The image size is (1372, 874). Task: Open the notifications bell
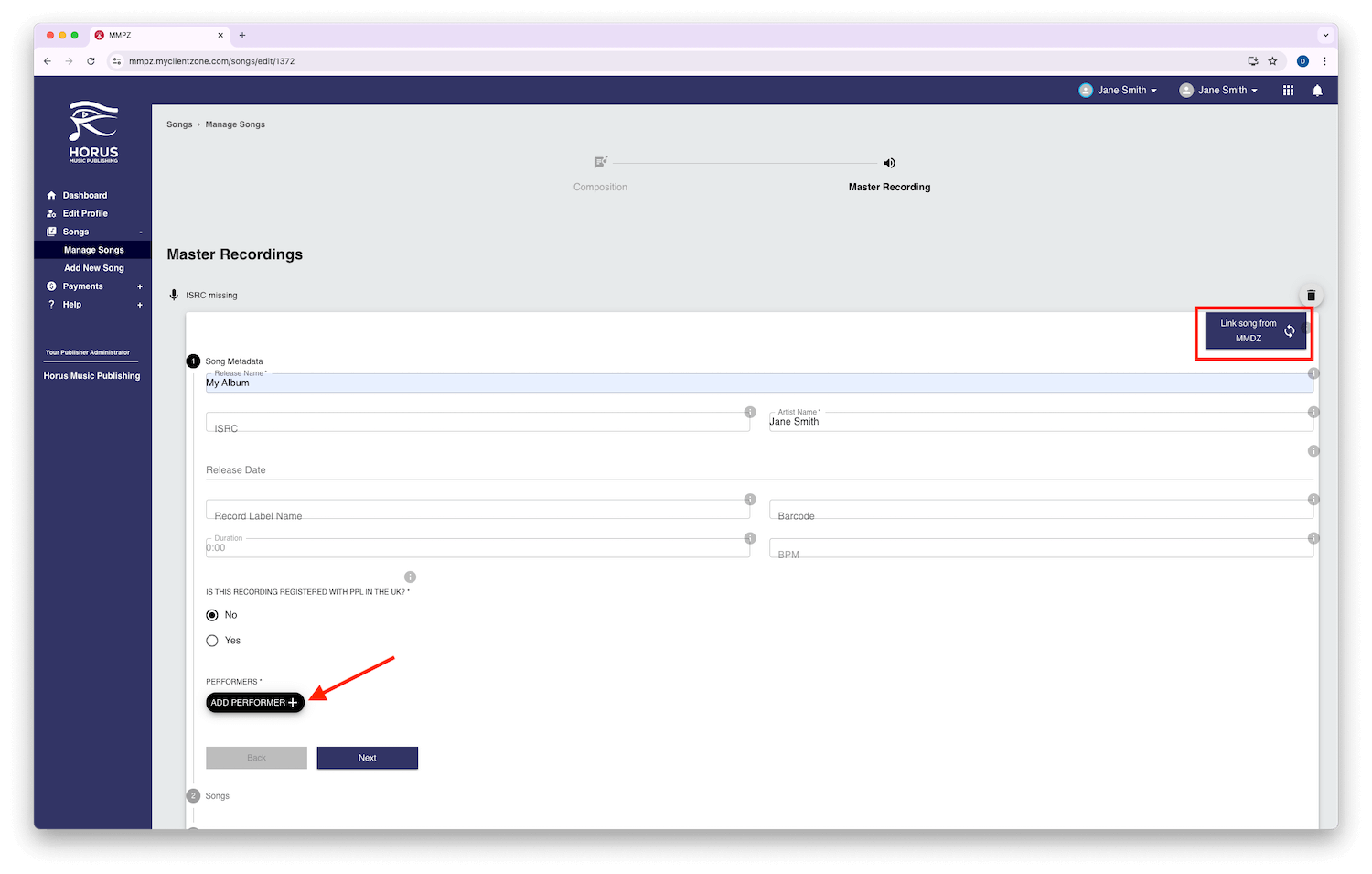point(1317,90)
